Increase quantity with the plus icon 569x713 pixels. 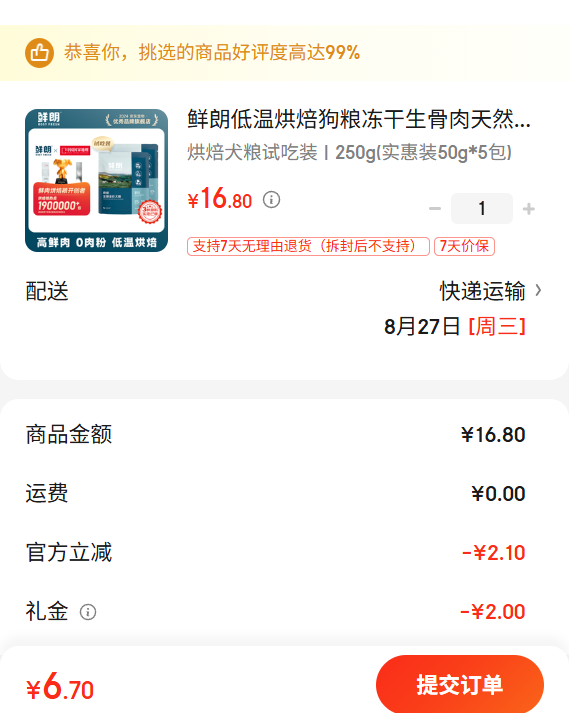529,209
